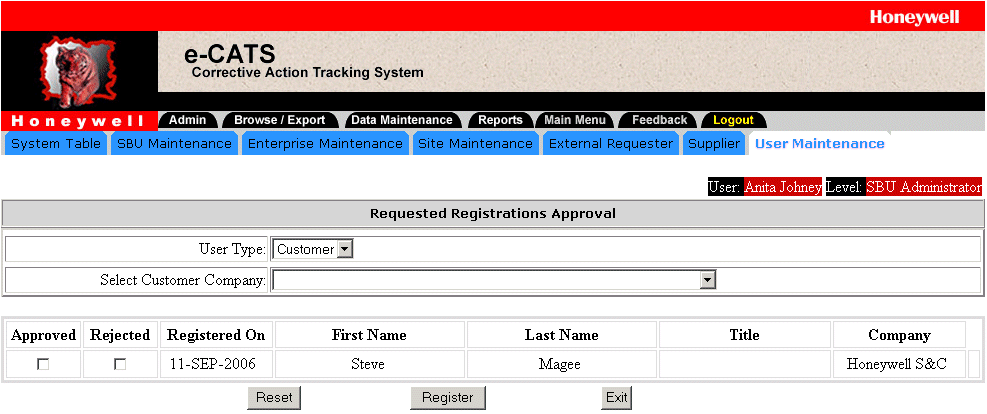The height and width of the screenshot is (414, 987).
Task: Click the Approved column header
Action: (x=43, y=335)
